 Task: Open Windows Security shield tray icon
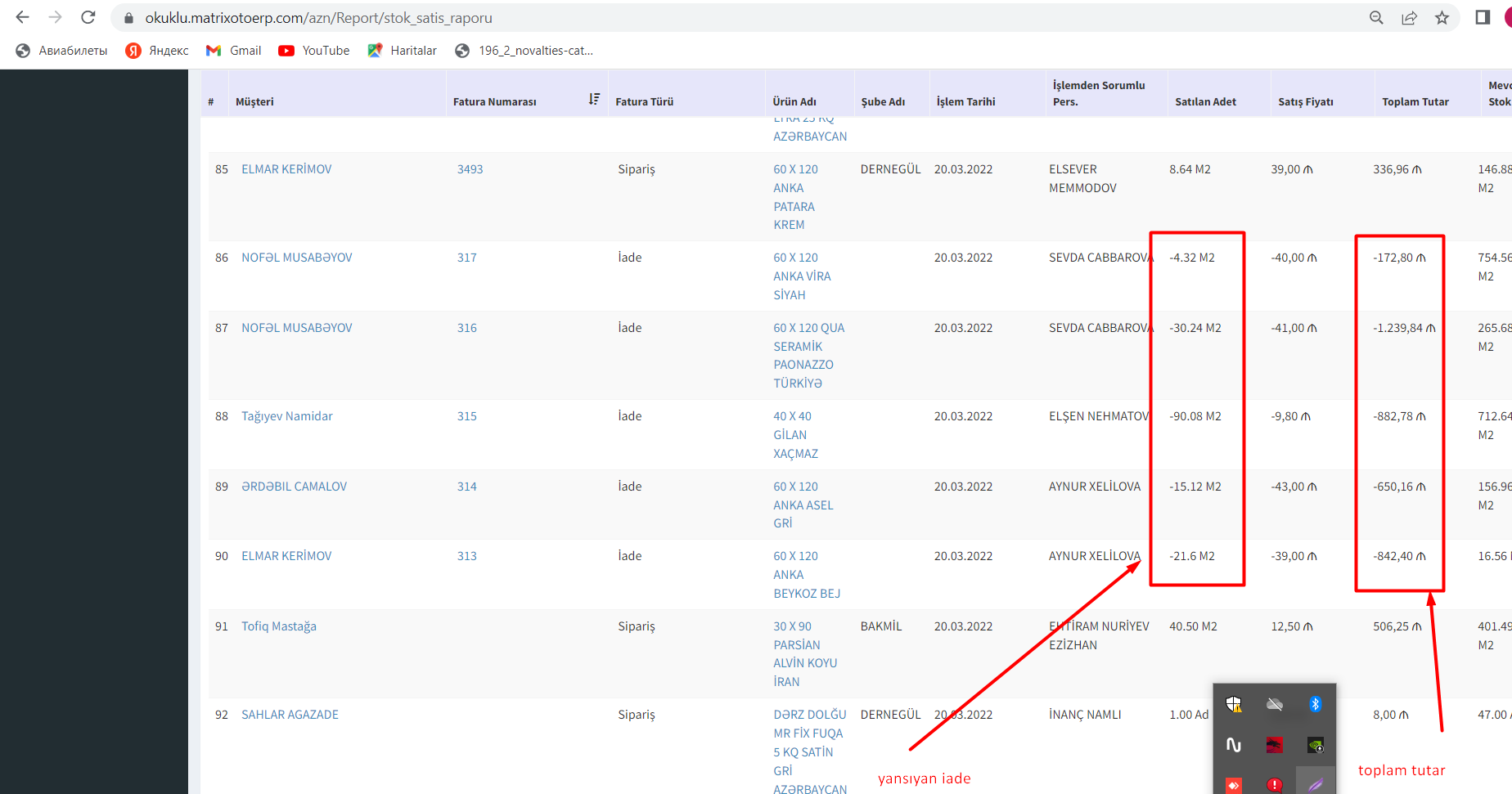pos(1234,704)
